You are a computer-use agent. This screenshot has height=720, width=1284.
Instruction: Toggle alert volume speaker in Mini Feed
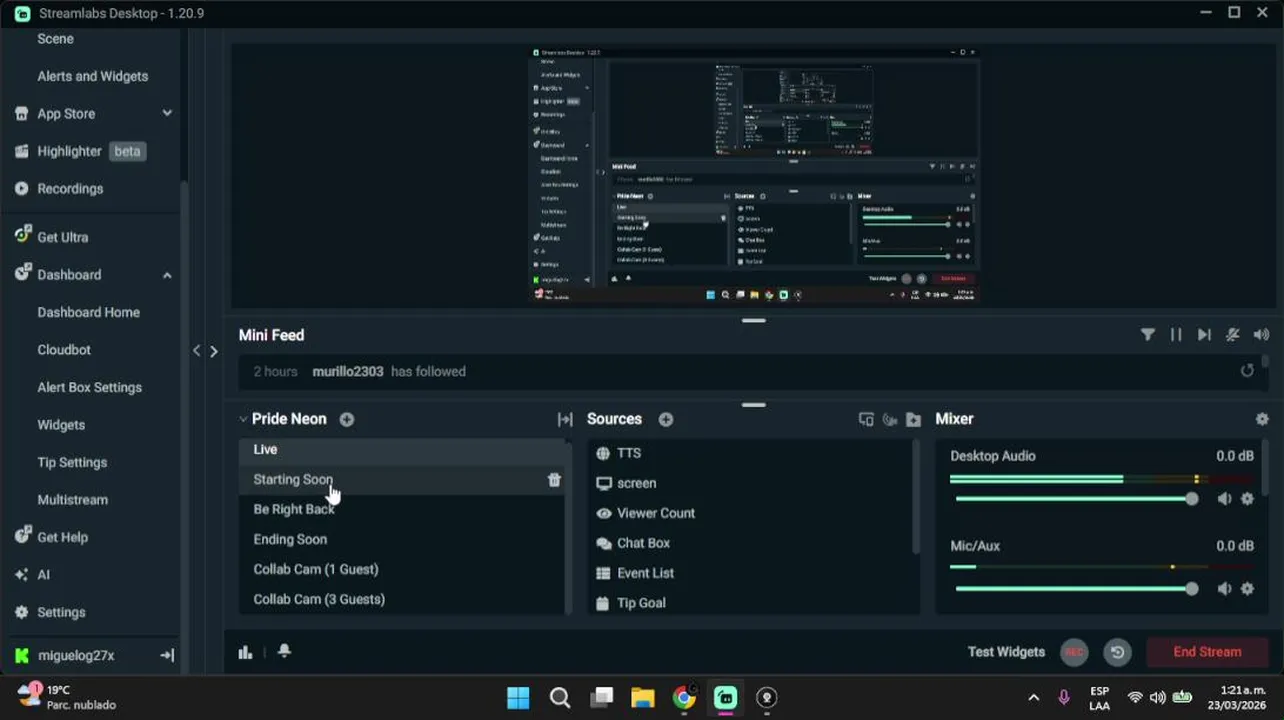(1261, 335)
